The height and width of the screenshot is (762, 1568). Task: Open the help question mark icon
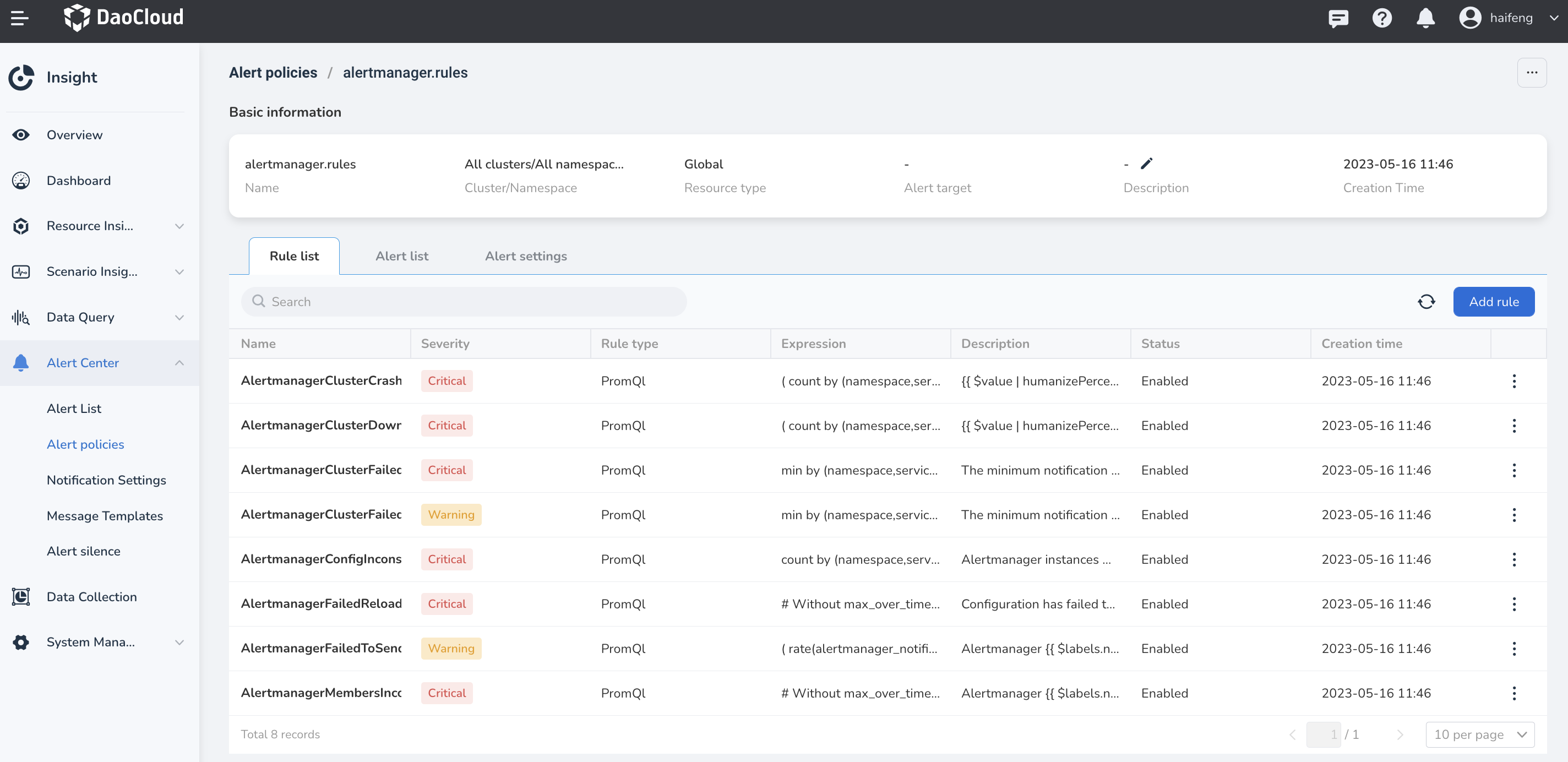click(x=1382, y=18)
